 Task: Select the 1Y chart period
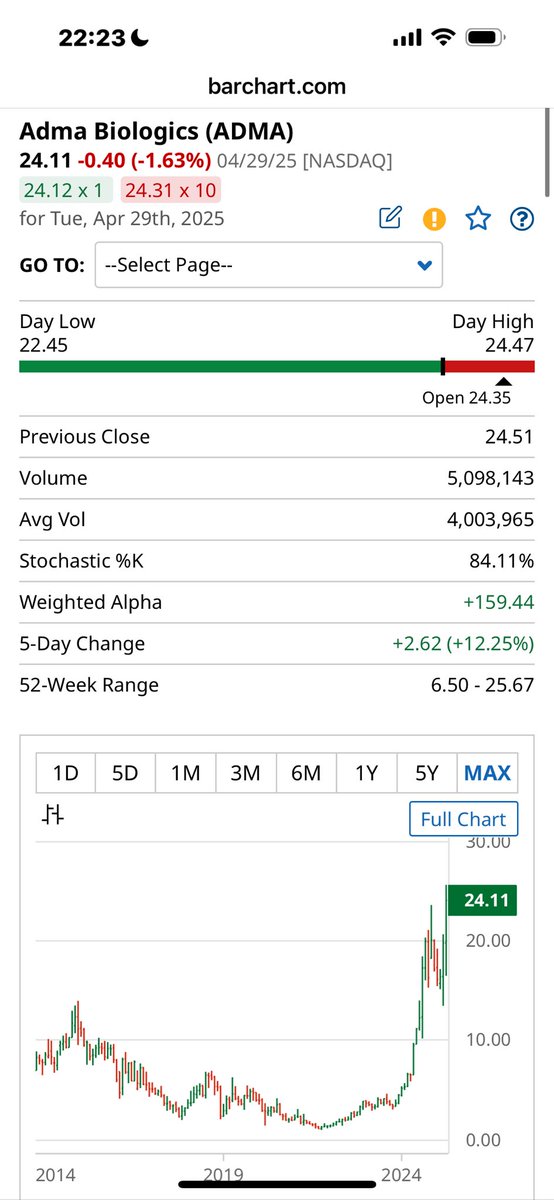point(366,772)
